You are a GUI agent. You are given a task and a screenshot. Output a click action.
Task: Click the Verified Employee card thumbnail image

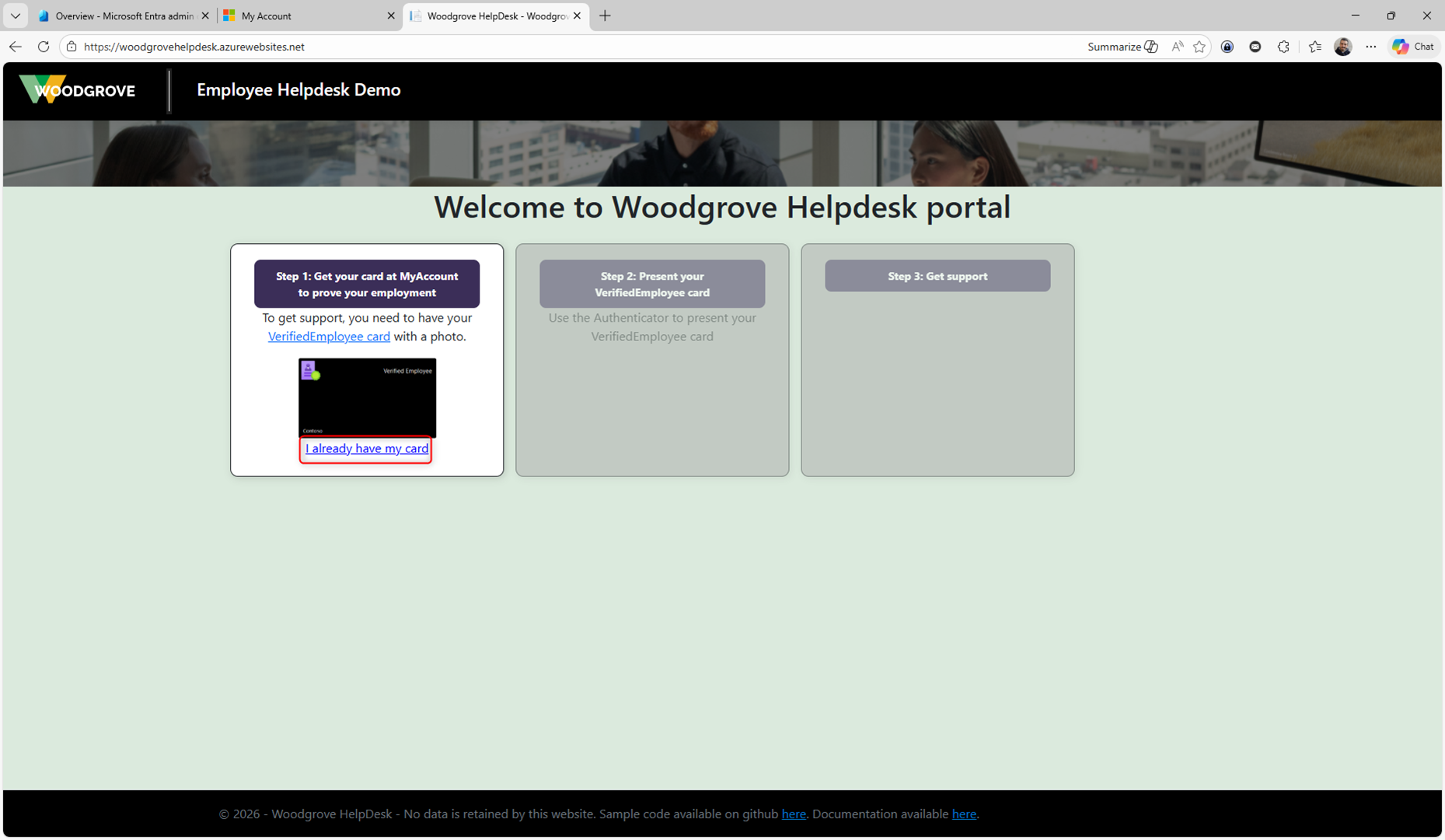point(367,398)
